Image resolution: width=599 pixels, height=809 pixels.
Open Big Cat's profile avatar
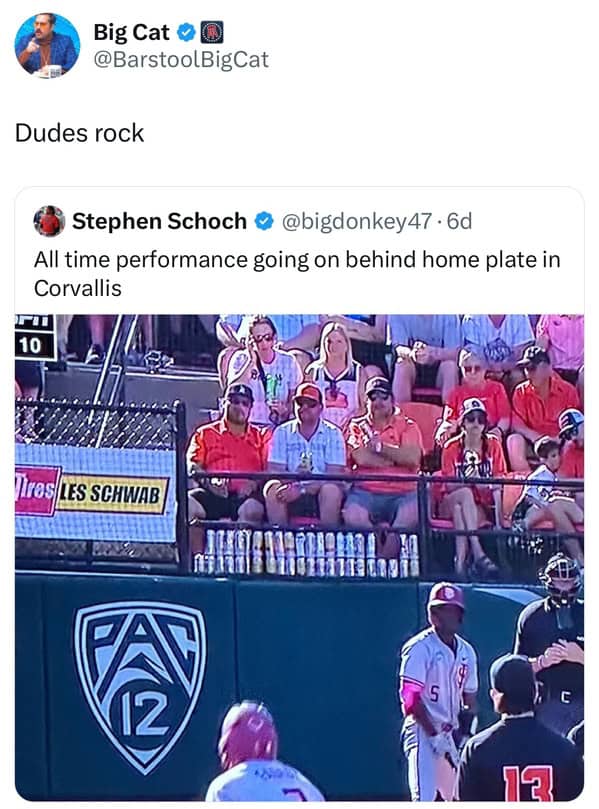(x=47, y=45)
